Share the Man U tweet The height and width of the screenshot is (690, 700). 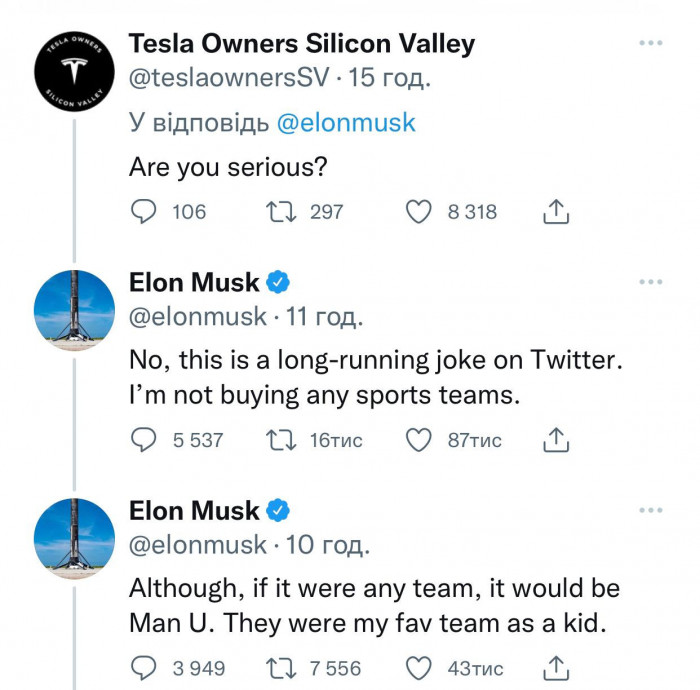(556, 668)
